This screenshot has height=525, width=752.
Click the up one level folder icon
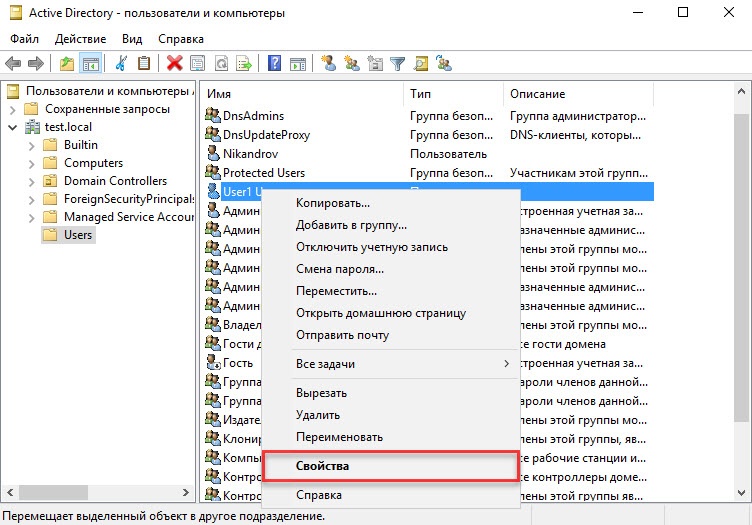(x=67, y=63)
